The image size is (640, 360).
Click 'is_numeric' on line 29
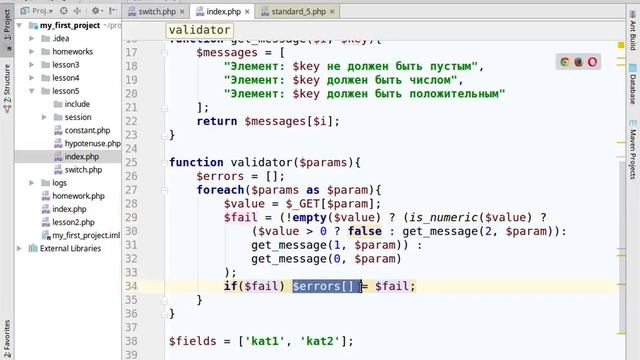click(444, 217)
